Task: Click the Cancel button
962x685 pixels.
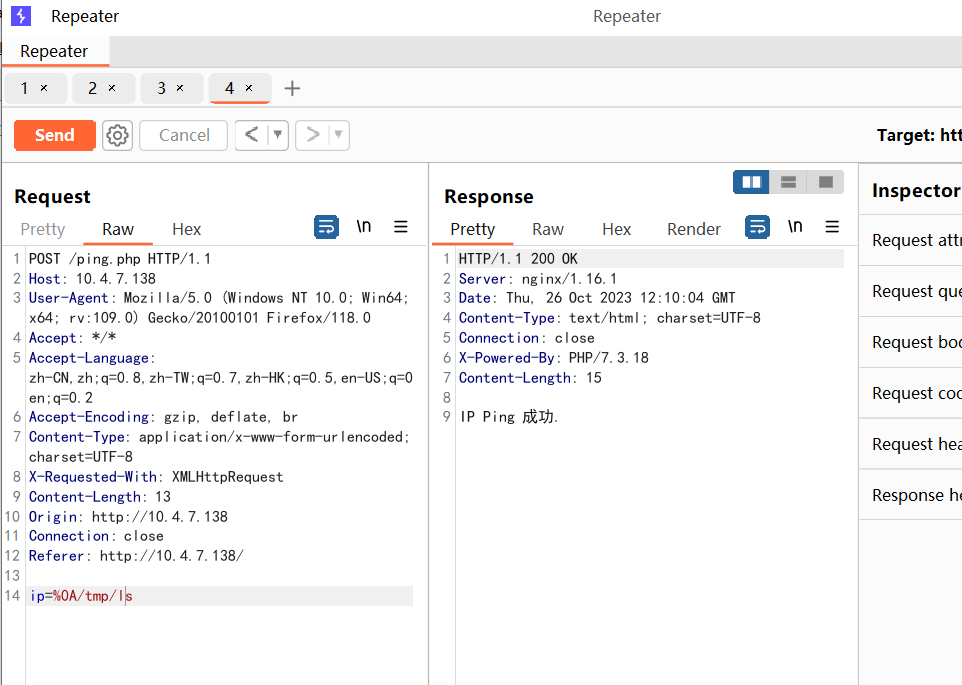Action: (183, 135)
